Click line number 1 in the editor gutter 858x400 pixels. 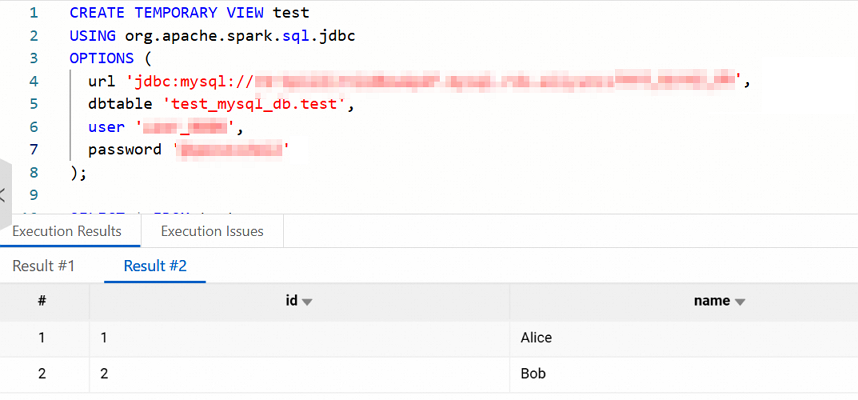[x=34, y=13]
